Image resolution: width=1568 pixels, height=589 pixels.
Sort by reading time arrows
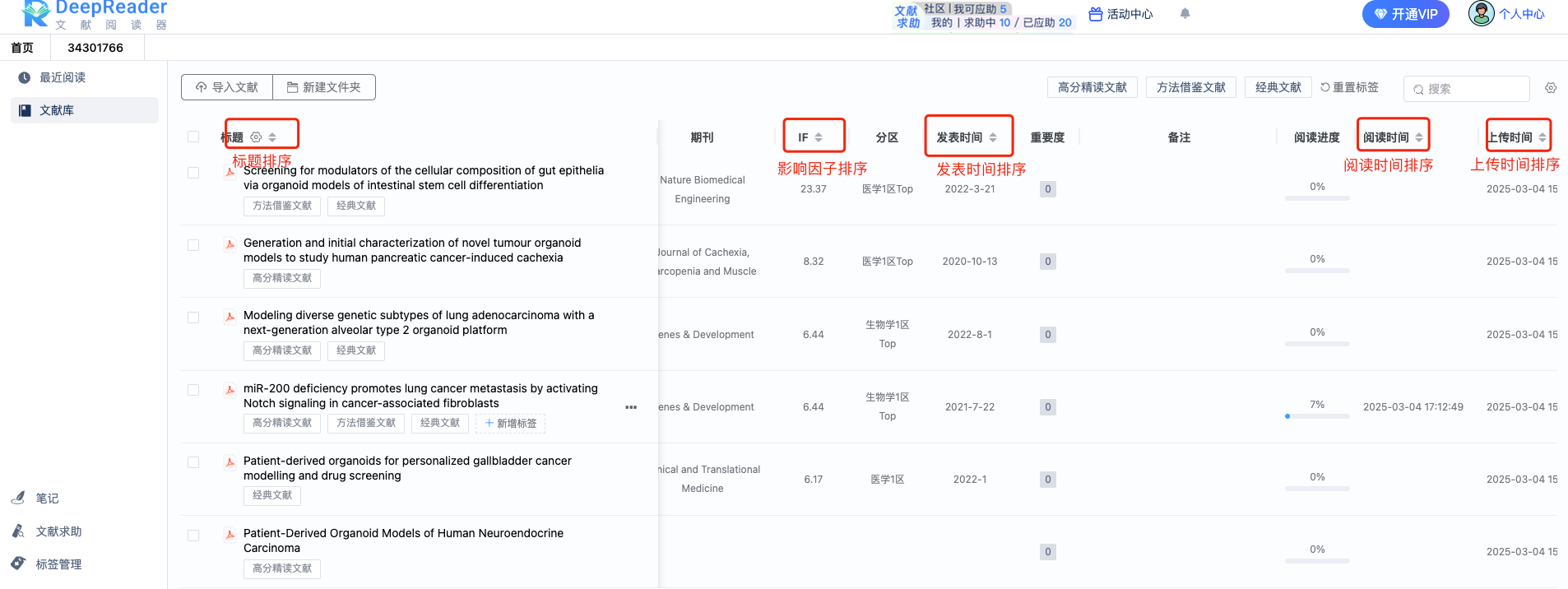pyautogui.click(x=1419, y=137)
